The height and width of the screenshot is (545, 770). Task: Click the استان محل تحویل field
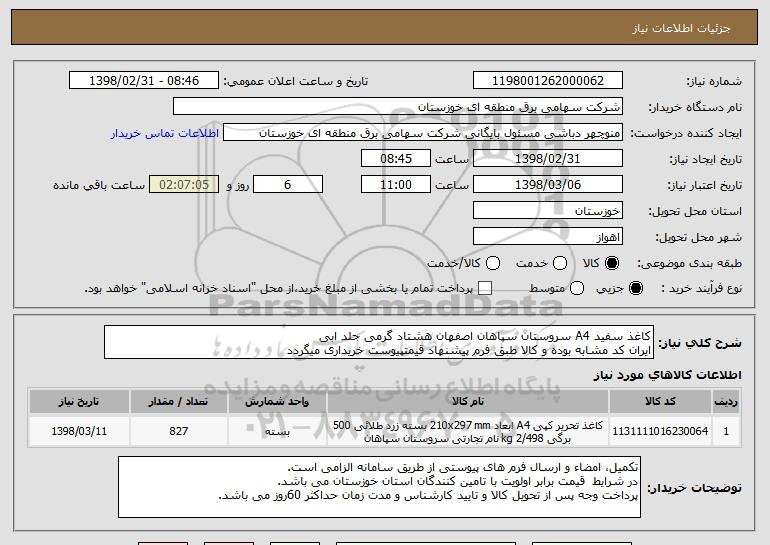tap(548, 211)
